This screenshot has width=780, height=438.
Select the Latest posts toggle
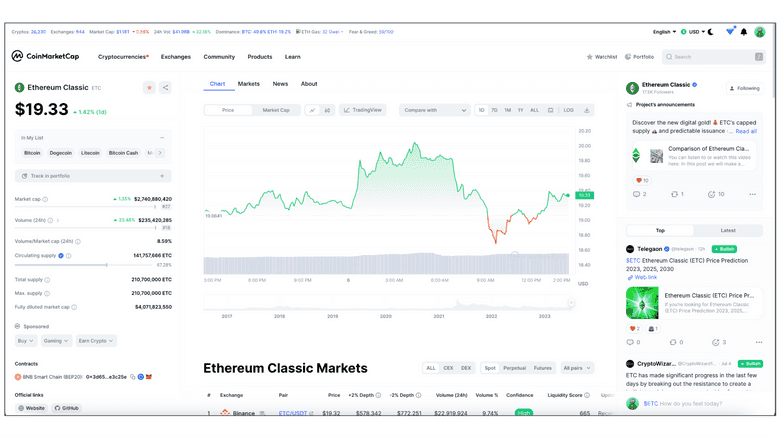[x=728, y=230]
